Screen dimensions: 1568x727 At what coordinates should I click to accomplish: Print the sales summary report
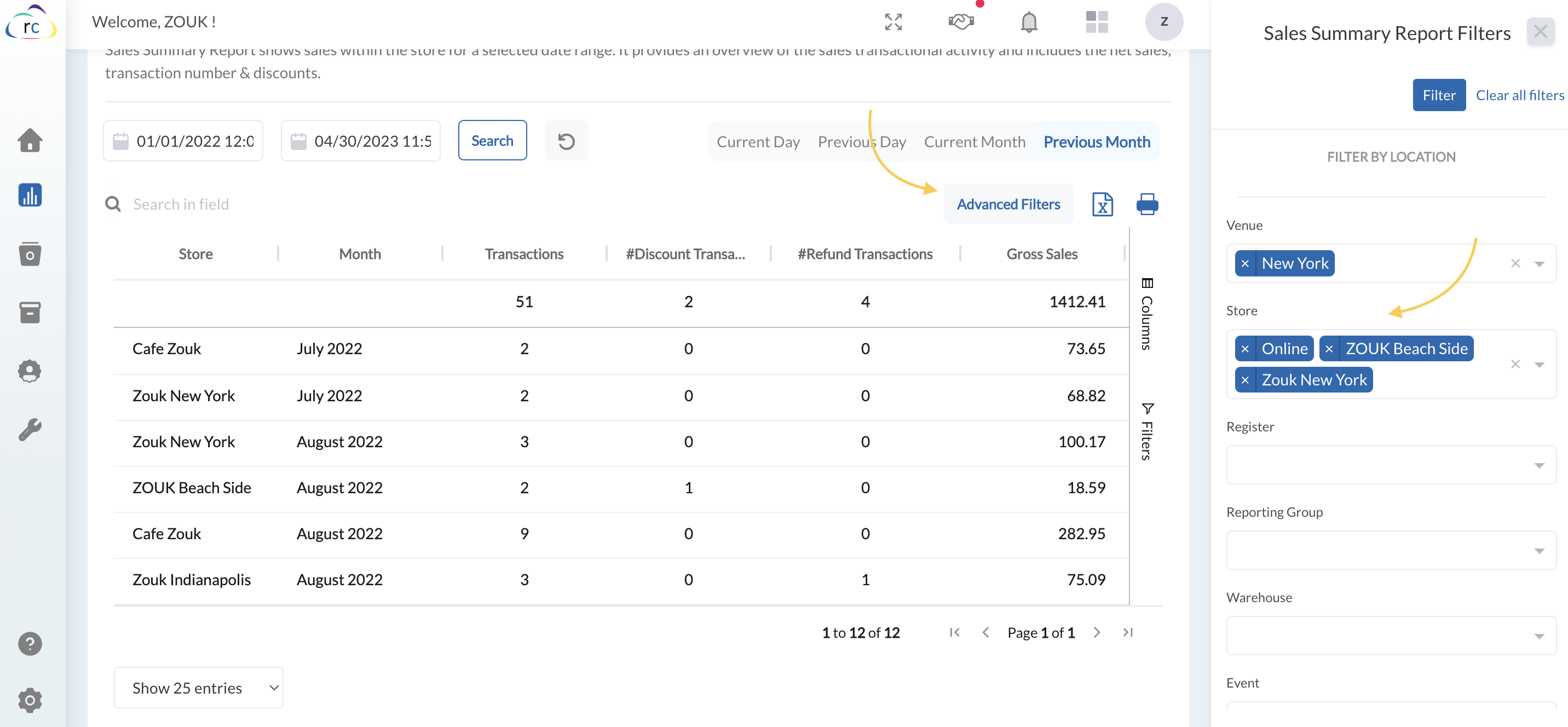pyautogui.click(x=1148, y=204)
